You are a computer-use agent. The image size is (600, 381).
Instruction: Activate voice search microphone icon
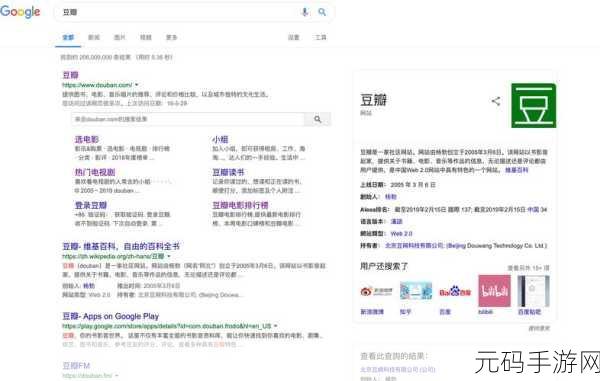coord(305,12)
